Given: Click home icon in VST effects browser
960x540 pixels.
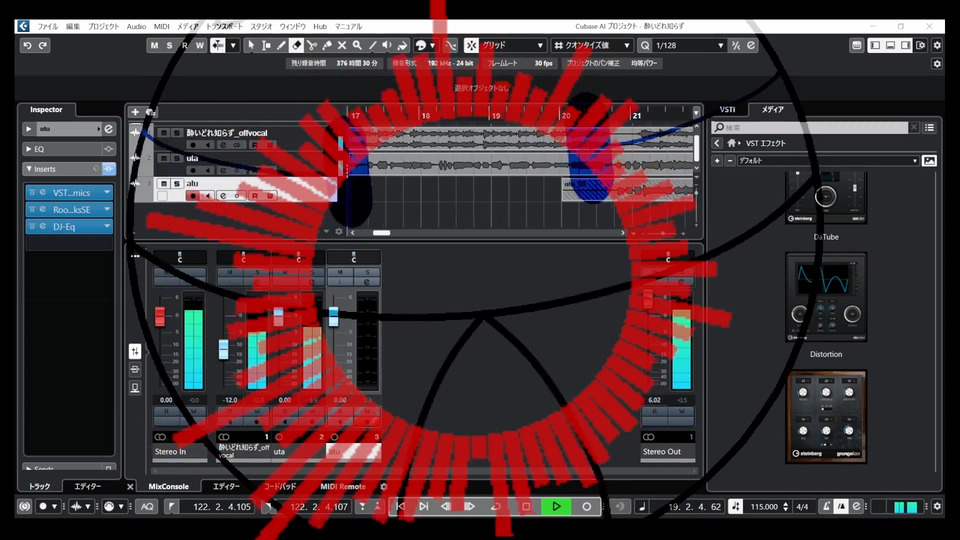Looking at the screenshot, I should (732, 143).
